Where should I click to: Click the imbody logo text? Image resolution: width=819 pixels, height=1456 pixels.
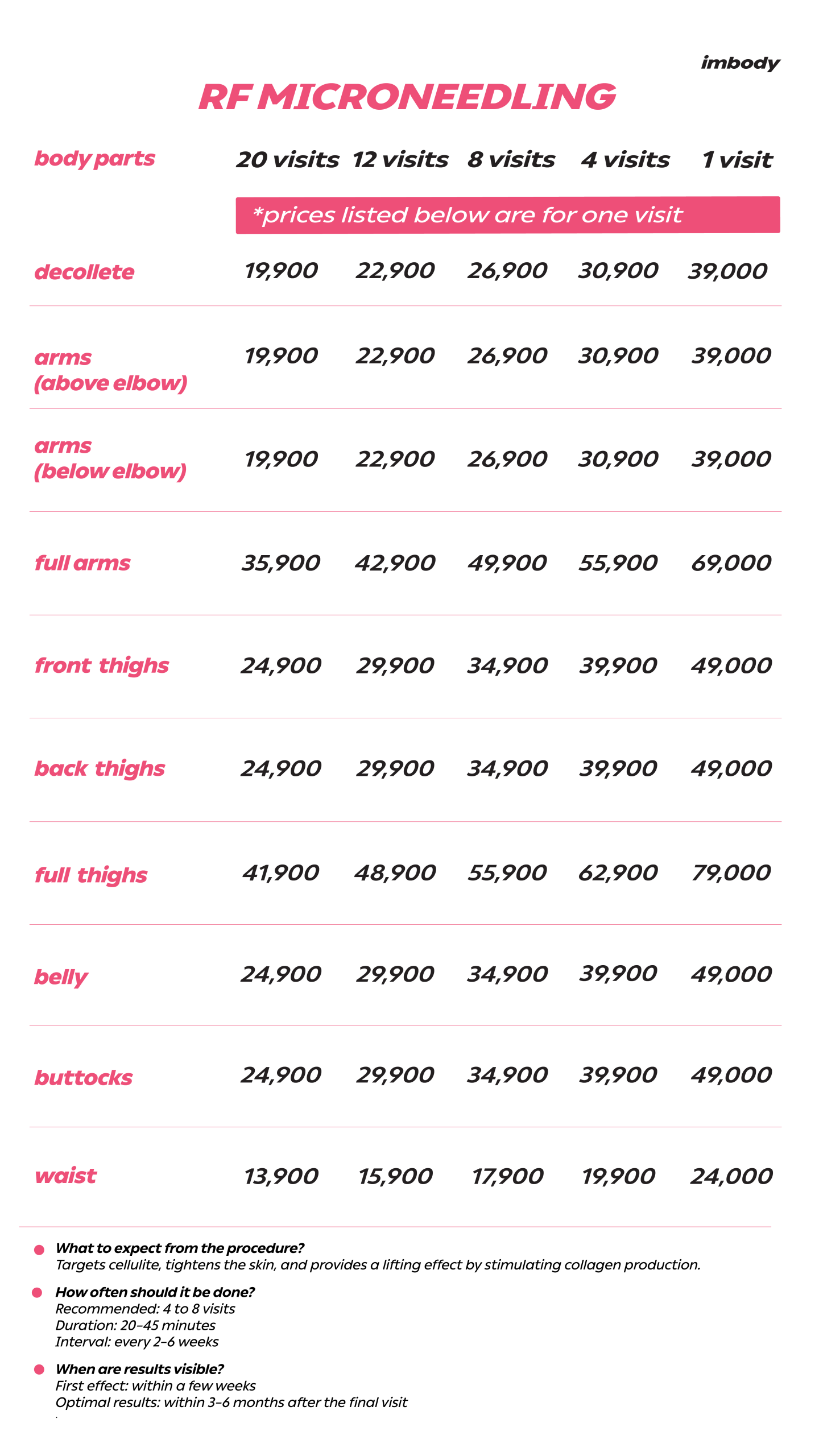740,63
